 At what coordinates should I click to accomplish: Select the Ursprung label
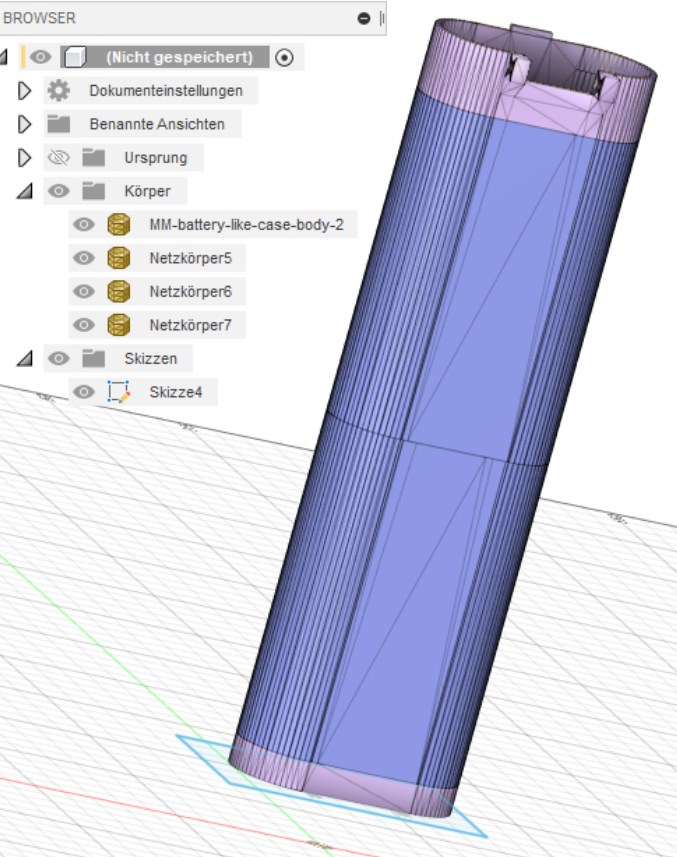(156, 158)
